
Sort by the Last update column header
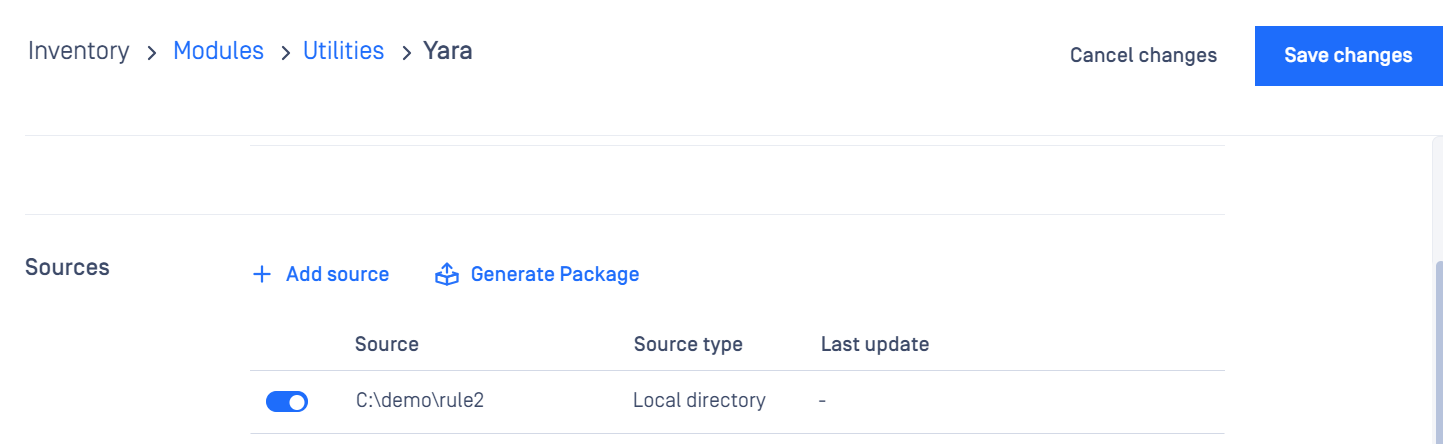tap(875, 345)
